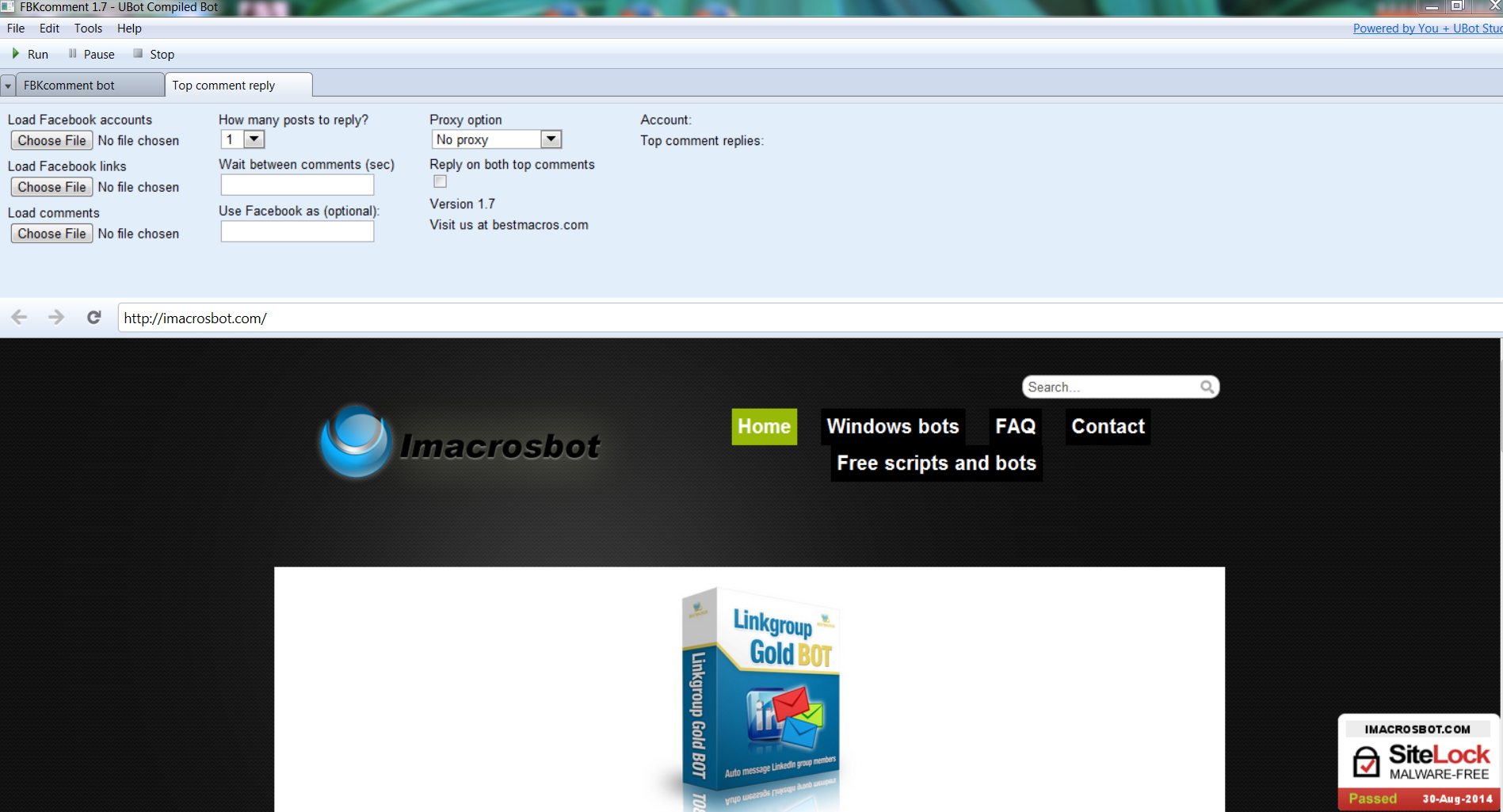Focus the Wait between comments field
Image resolution: width=1503 pixels, height=812 pixels.
click(297, 185)
